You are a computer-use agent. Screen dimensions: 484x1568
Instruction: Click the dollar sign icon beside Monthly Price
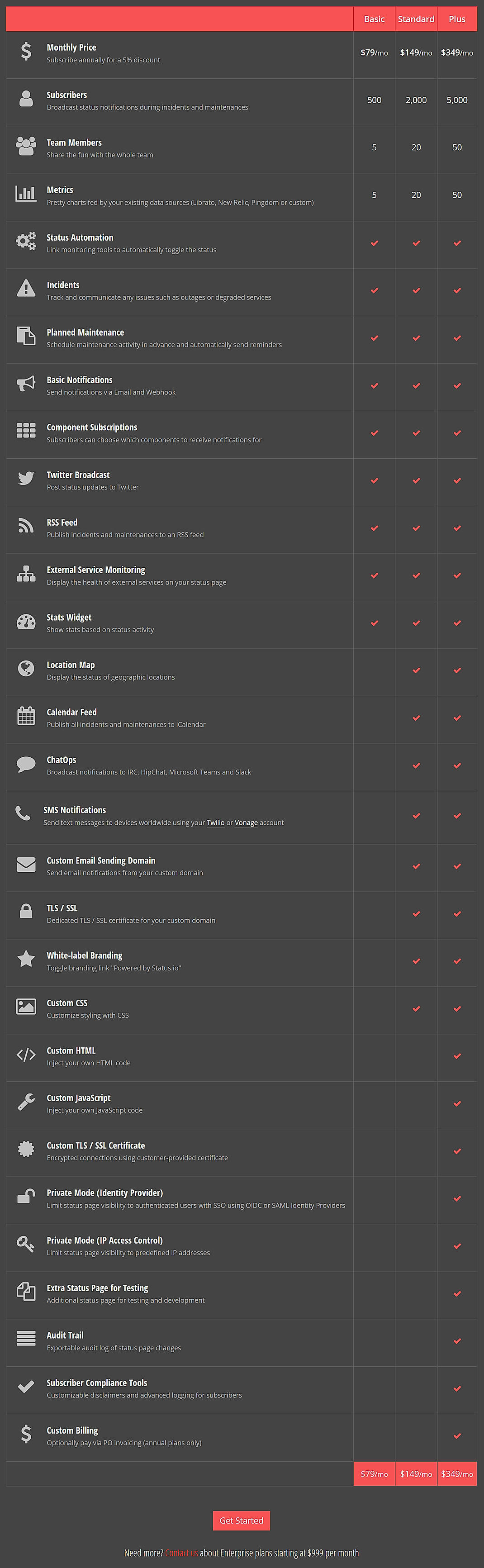click(x=26, y=52)
